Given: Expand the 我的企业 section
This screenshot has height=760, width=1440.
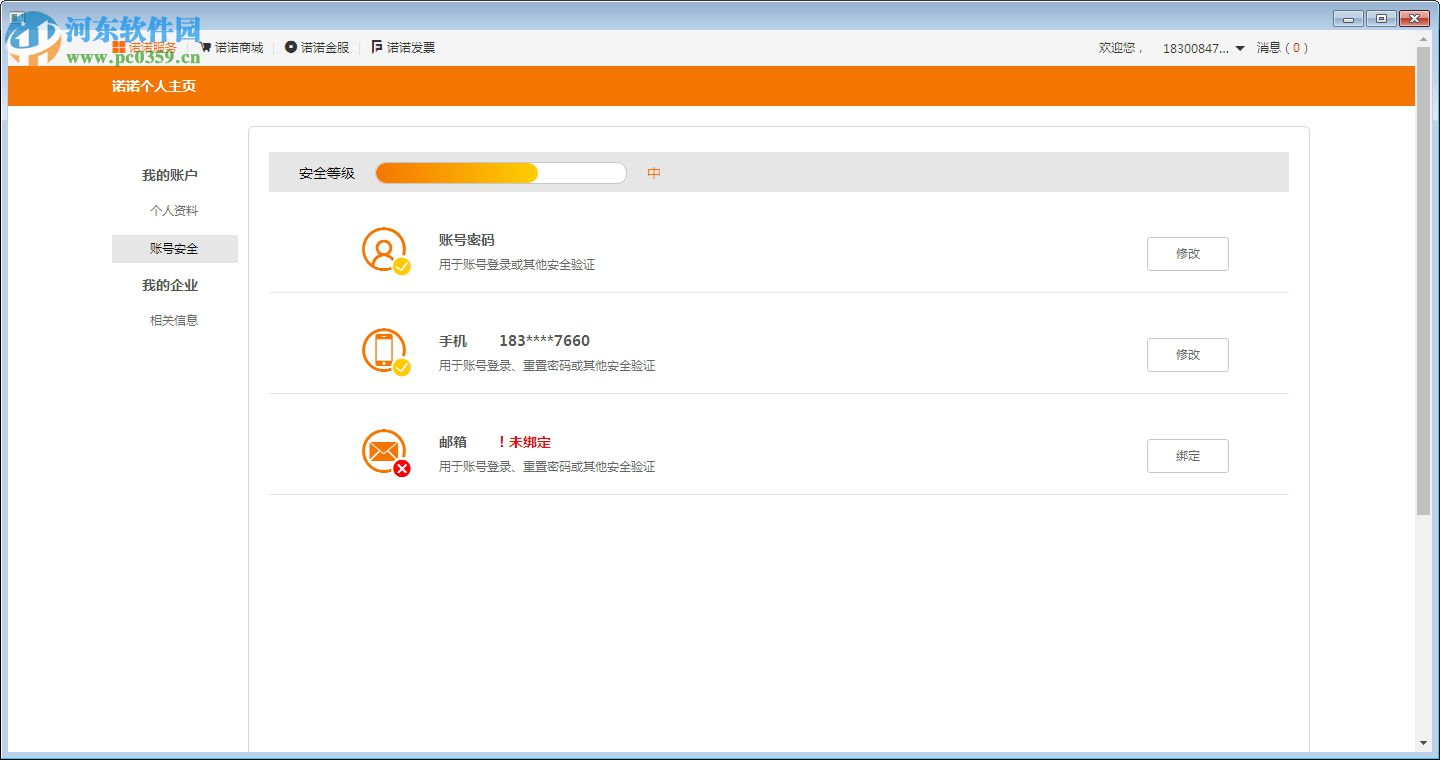Looking at the screenshot, I should (170, 285).
